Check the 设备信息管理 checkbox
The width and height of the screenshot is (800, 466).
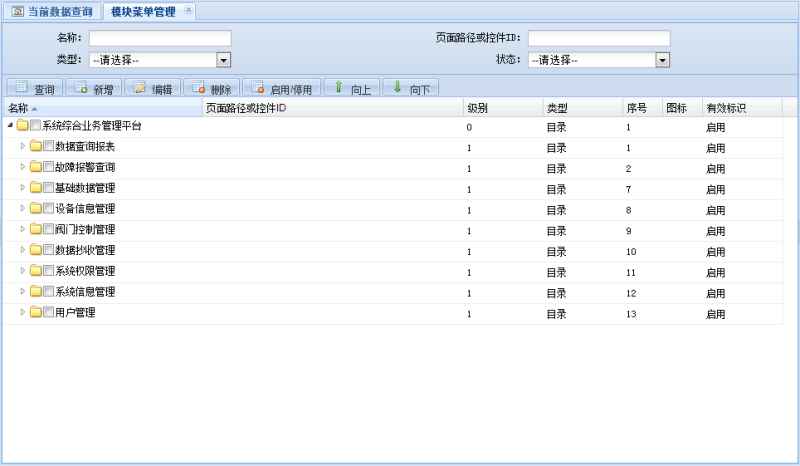pyautogui.click(x=48, y=208)
